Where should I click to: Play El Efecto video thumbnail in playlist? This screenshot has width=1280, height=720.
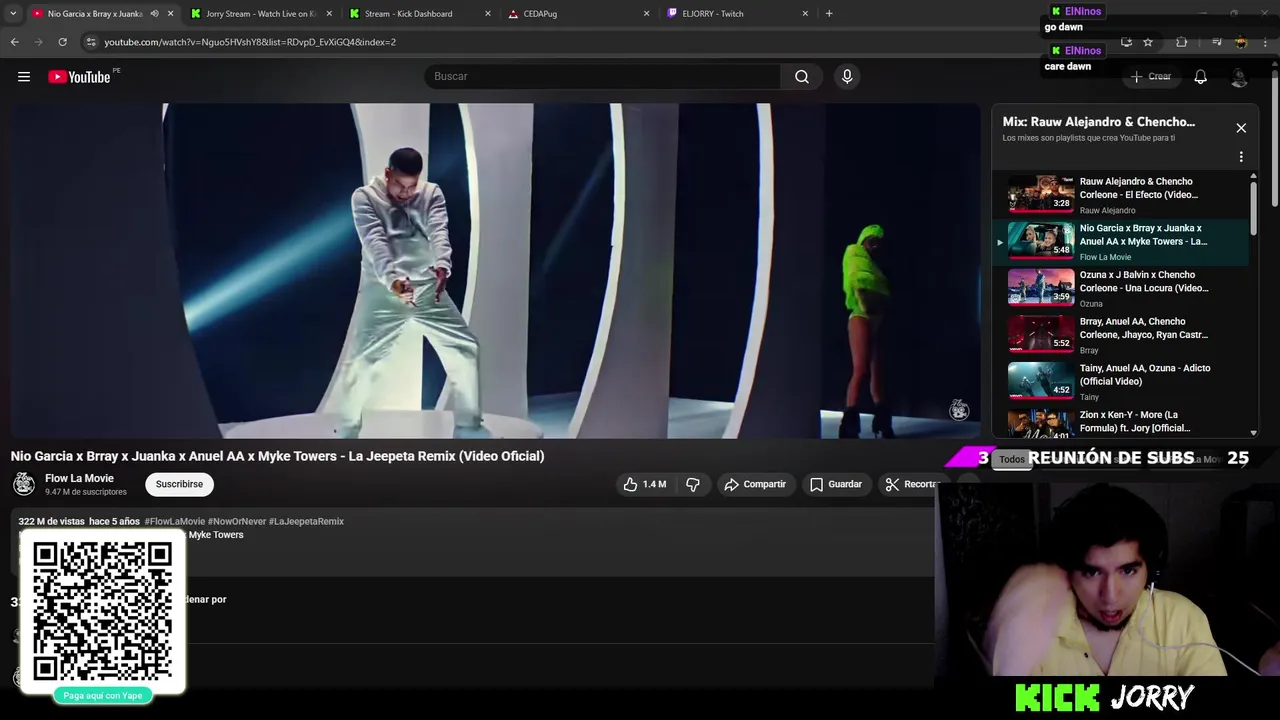tap(1041, 194)
